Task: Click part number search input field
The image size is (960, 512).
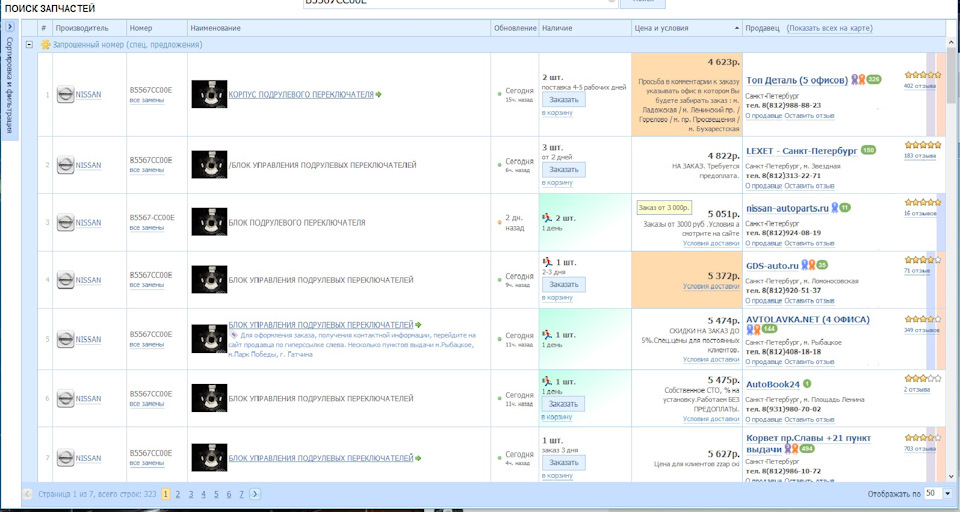Action: coord(460,3)
